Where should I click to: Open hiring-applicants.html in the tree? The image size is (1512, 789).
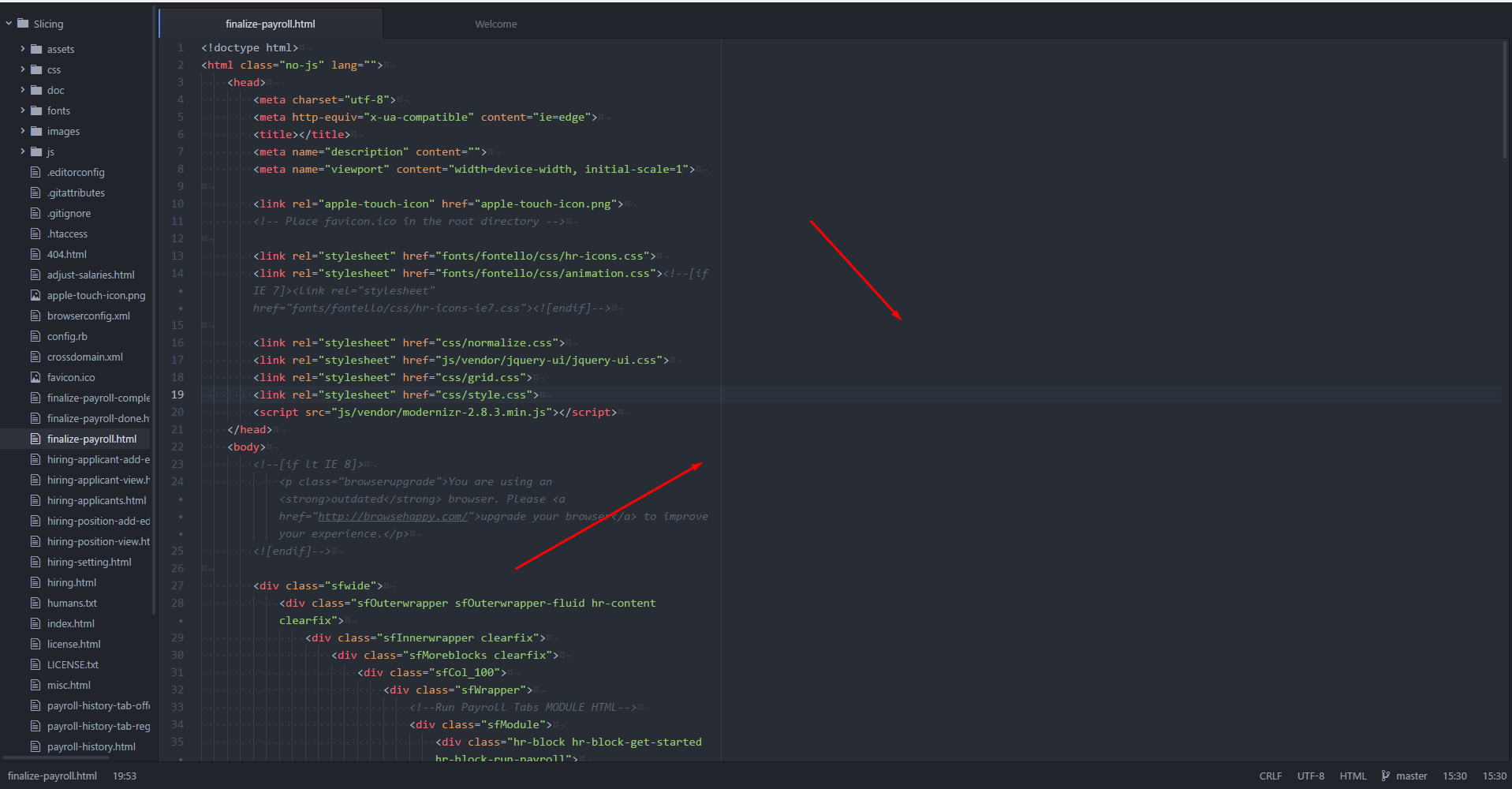pos(97,500)
